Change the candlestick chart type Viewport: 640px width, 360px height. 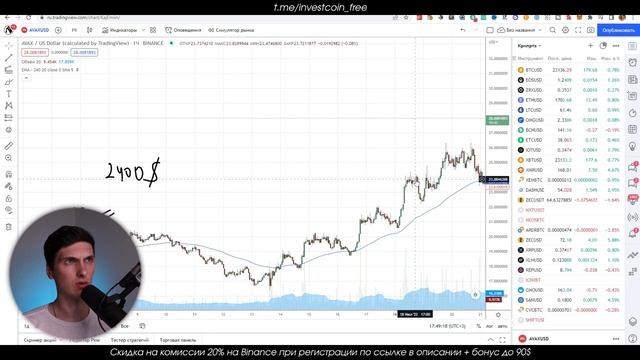[89, 30]
